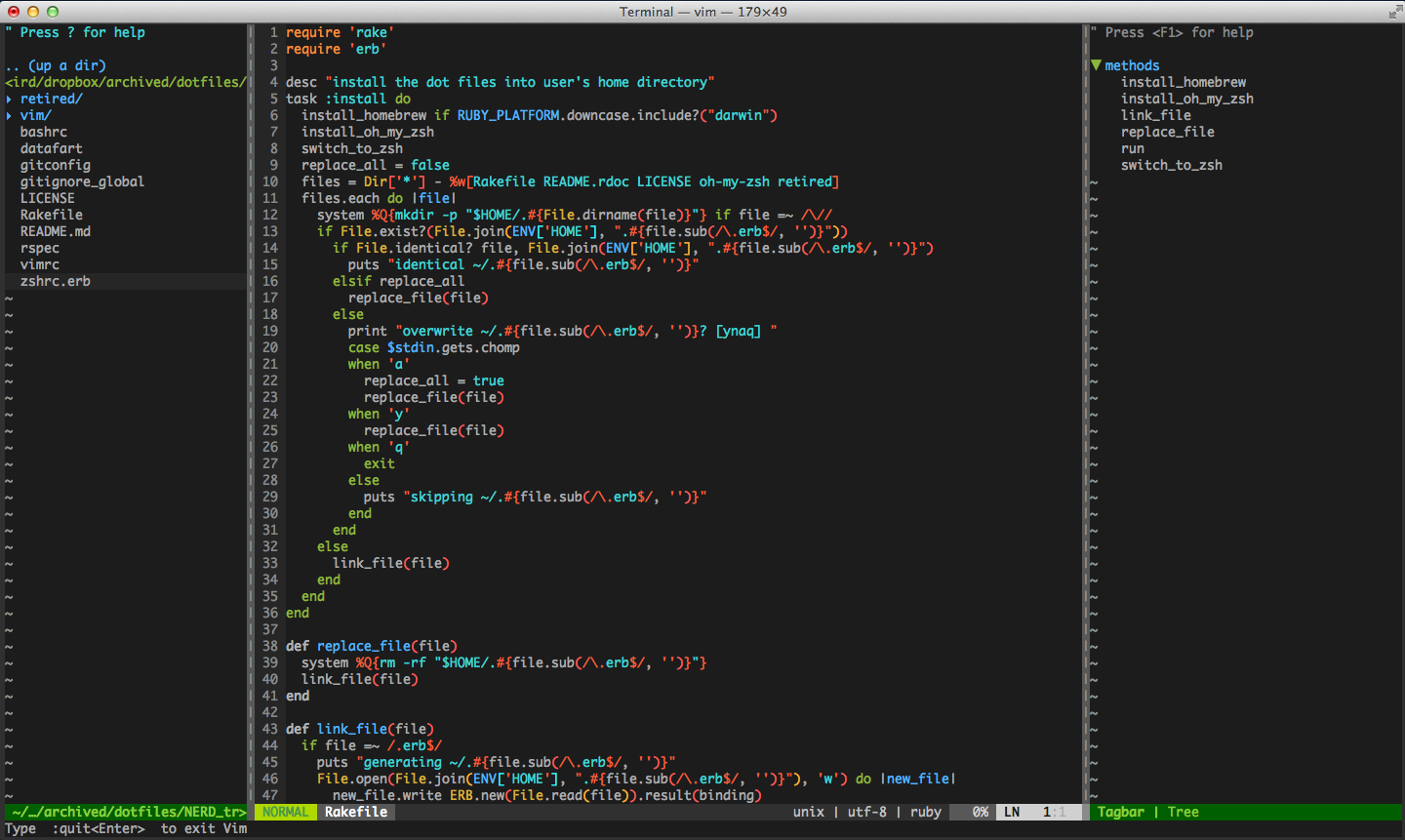Click the desc 'install the dot files' line
Image resolution: width=1405 pixels, height=840 pixels.
click(x=501, y=82)
